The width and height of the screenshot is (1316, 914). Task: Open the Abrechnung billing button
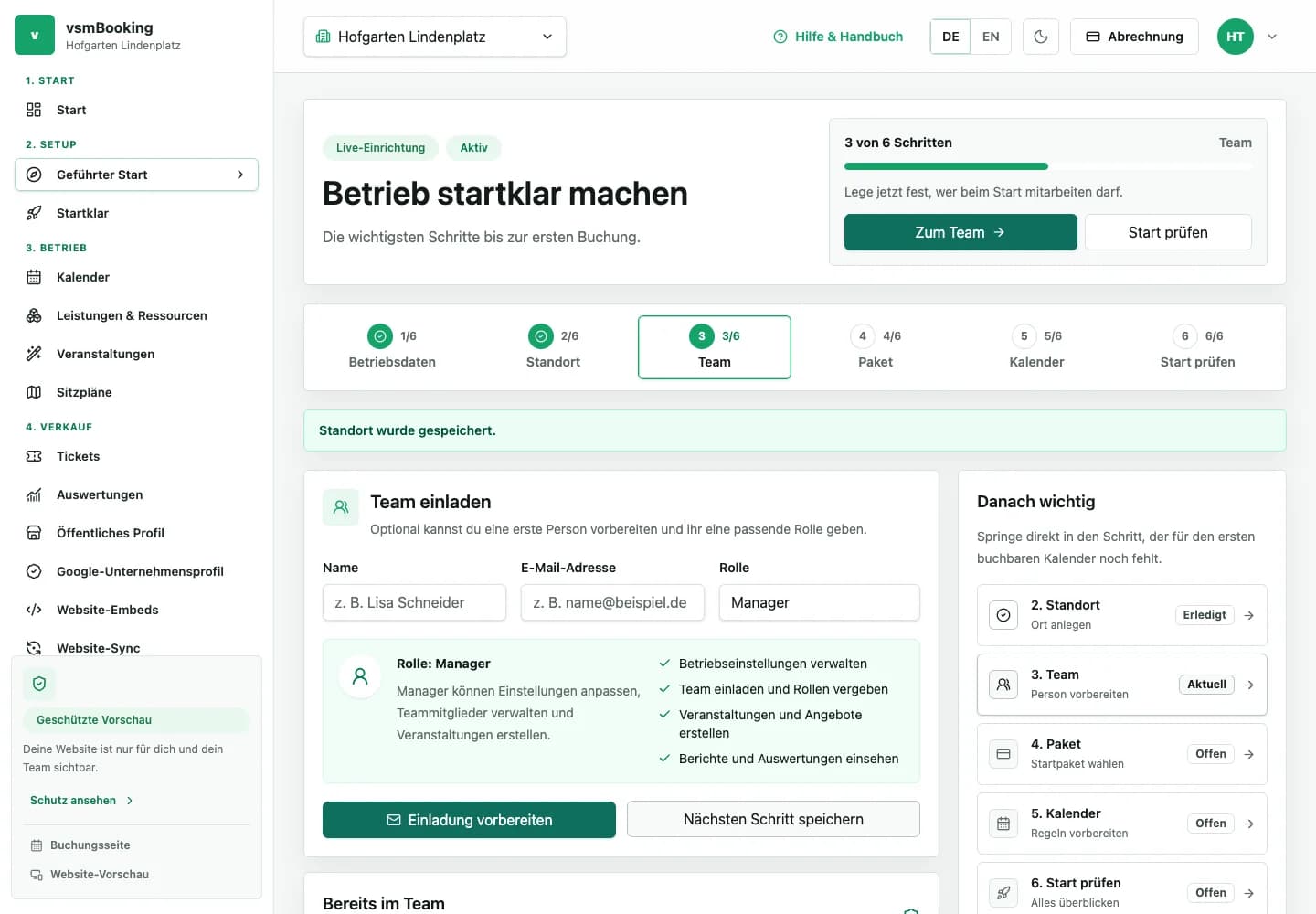[1134, 37]
